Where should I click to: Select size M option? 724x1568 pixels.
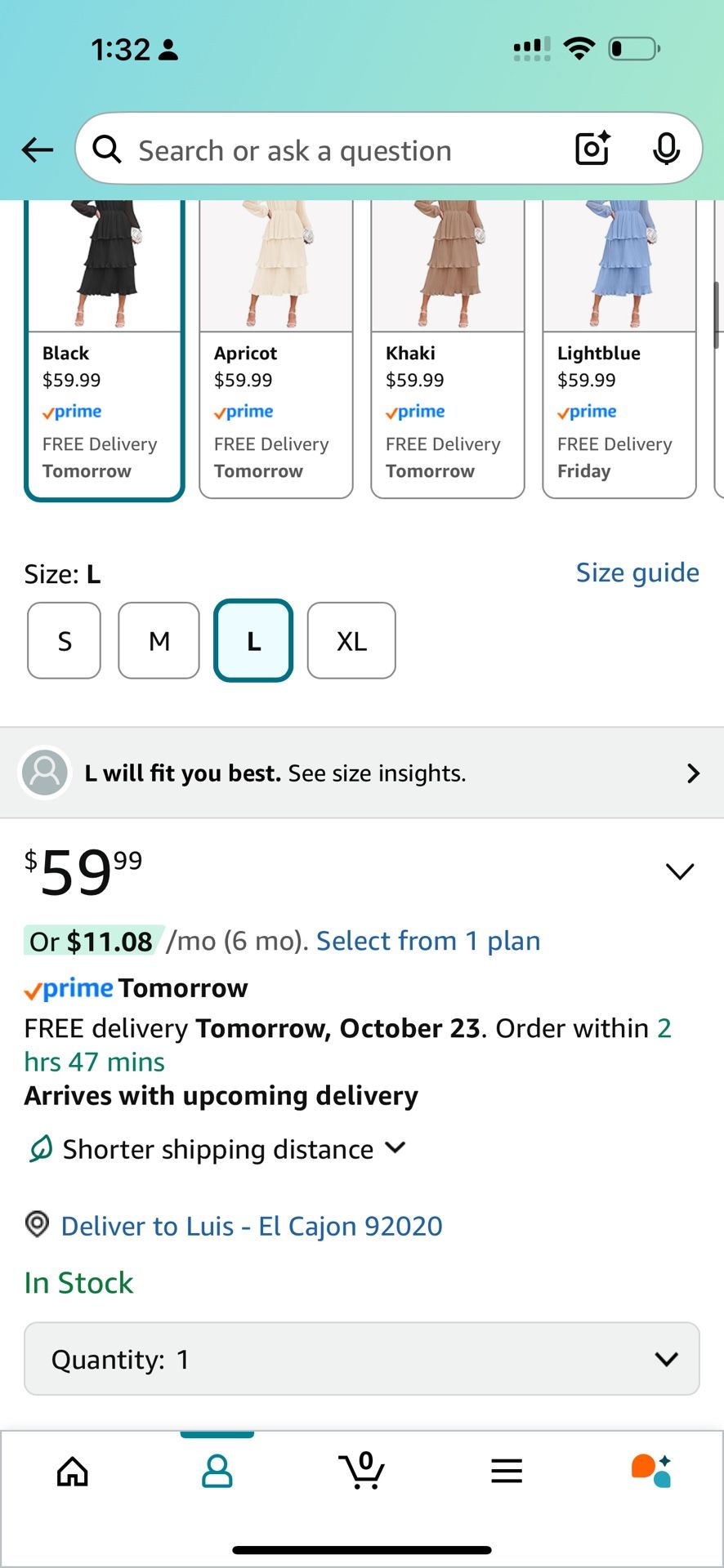pos(159,641)
